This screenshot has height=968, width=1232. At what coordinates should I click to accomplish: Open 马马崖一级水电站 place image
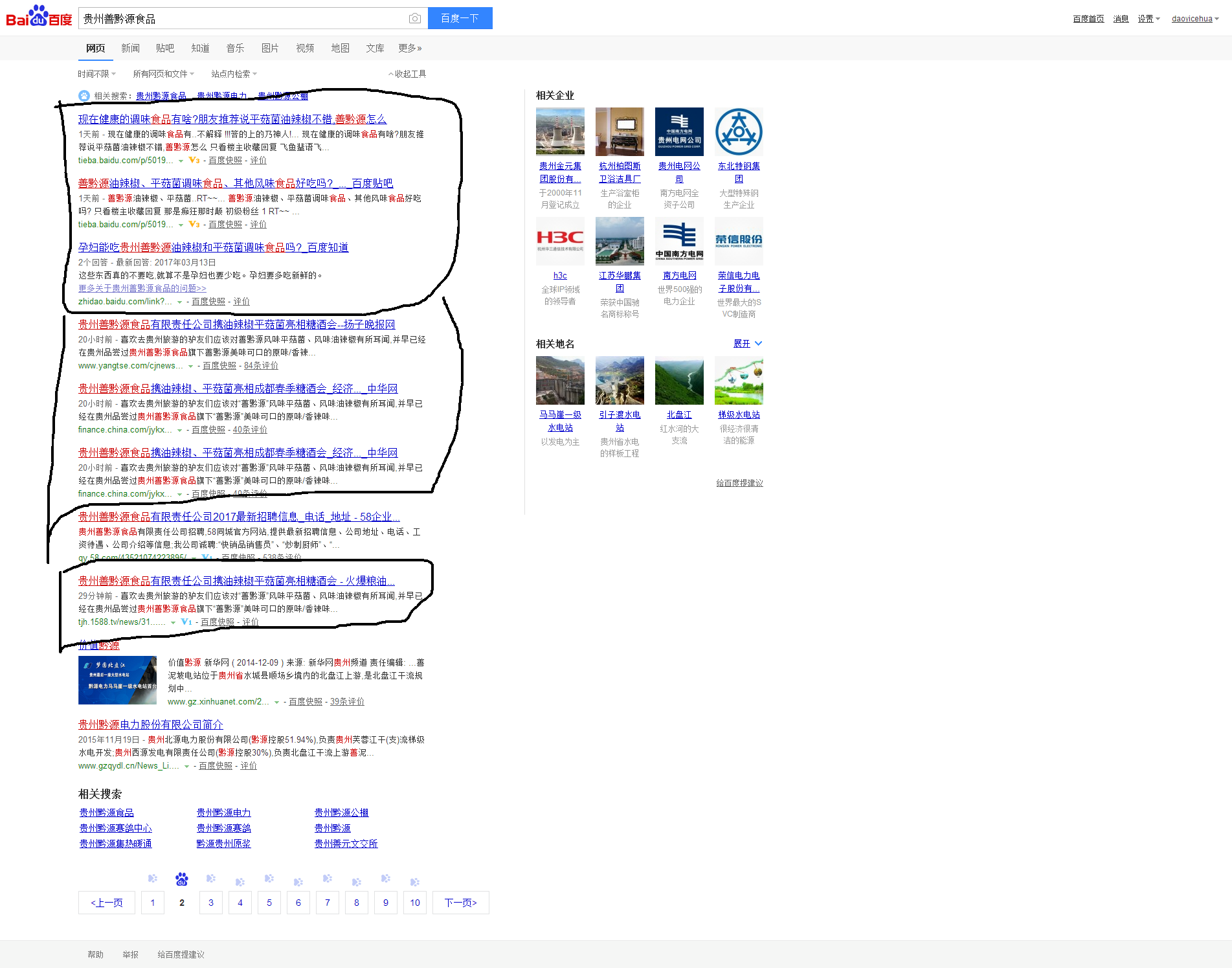560,380
